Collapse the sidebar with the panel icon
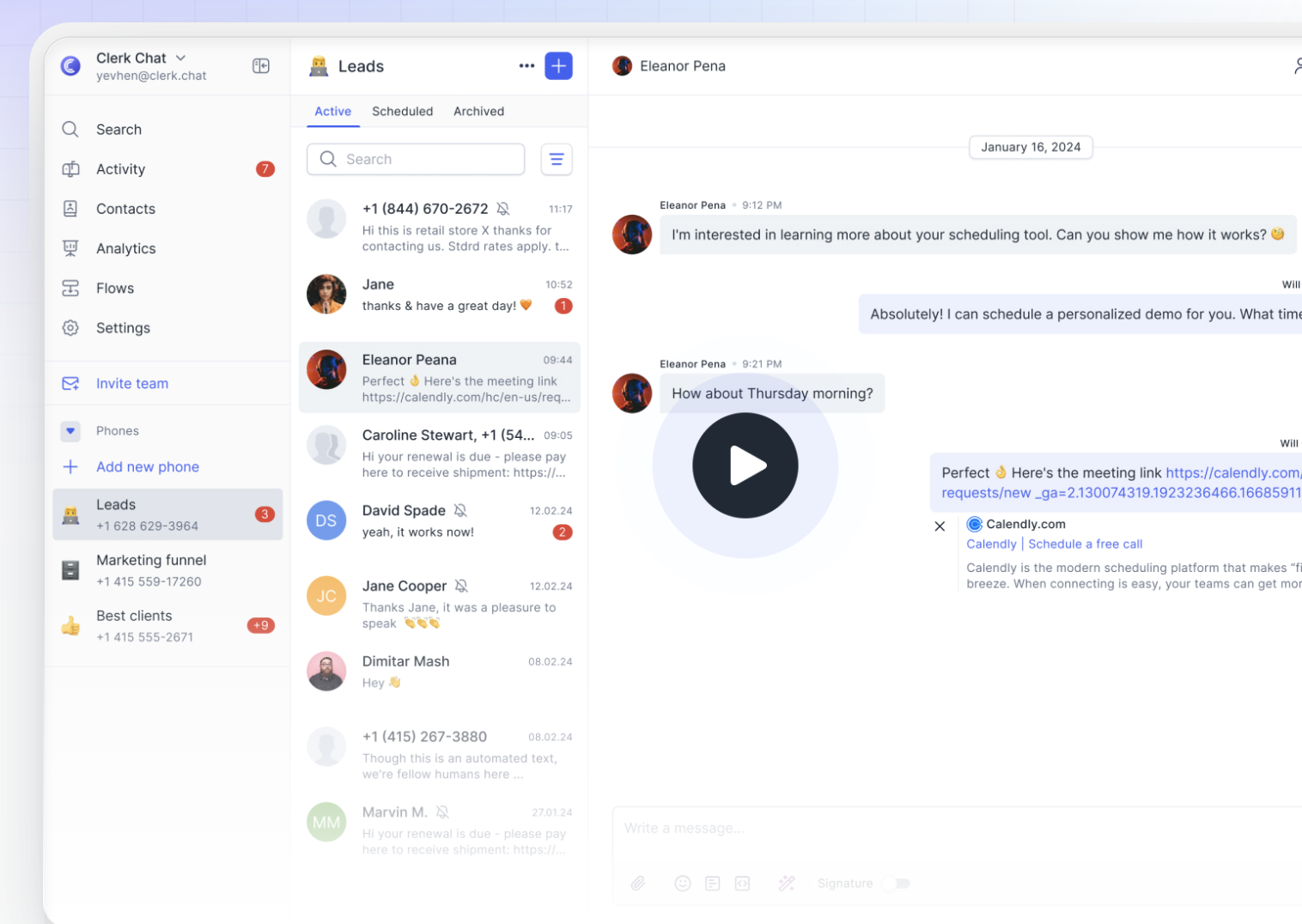Viewport: 1302px width, 924px height. pos(261,66)
